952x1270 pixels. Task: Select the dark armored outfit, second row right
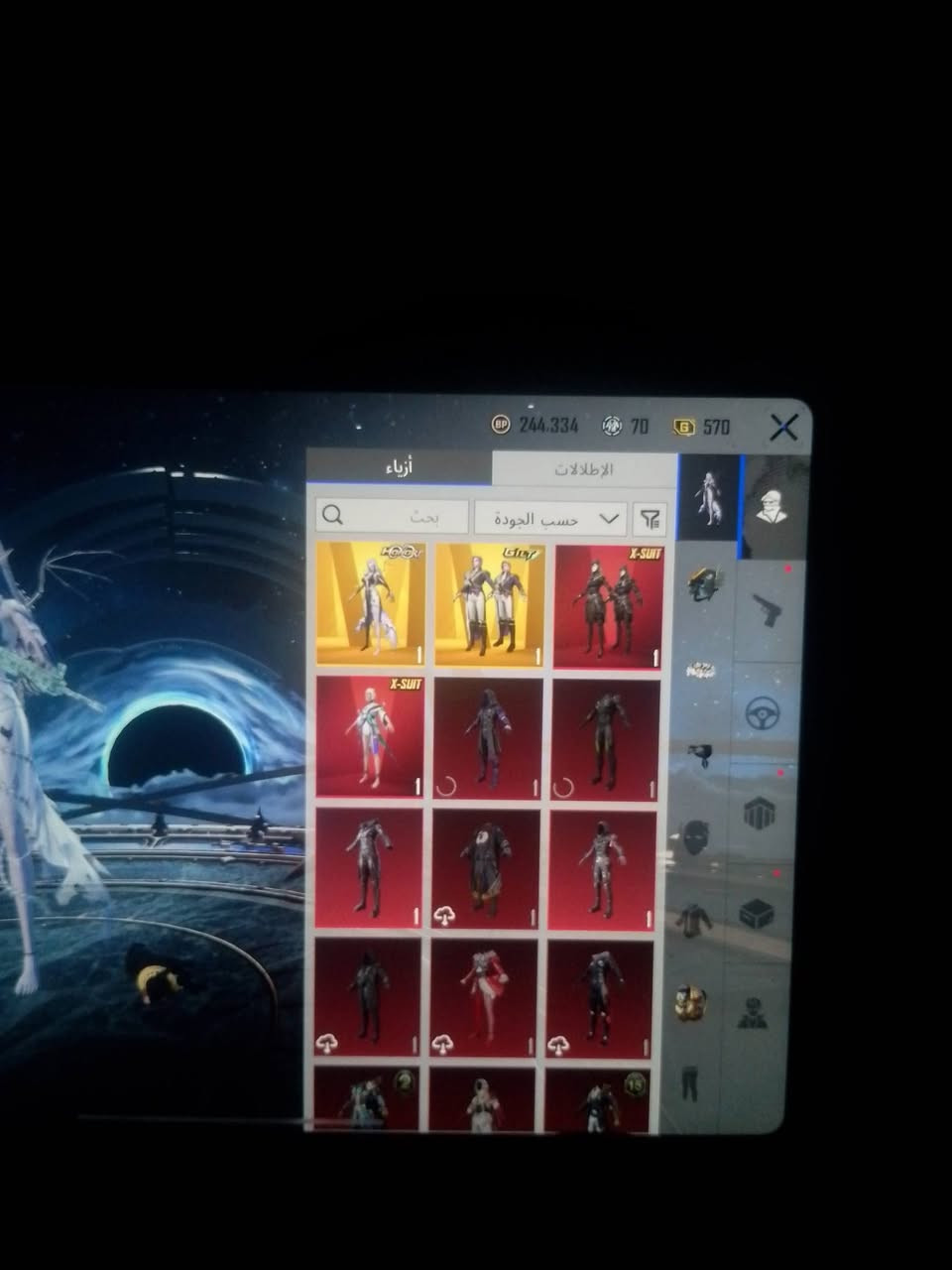coord(606,740)
